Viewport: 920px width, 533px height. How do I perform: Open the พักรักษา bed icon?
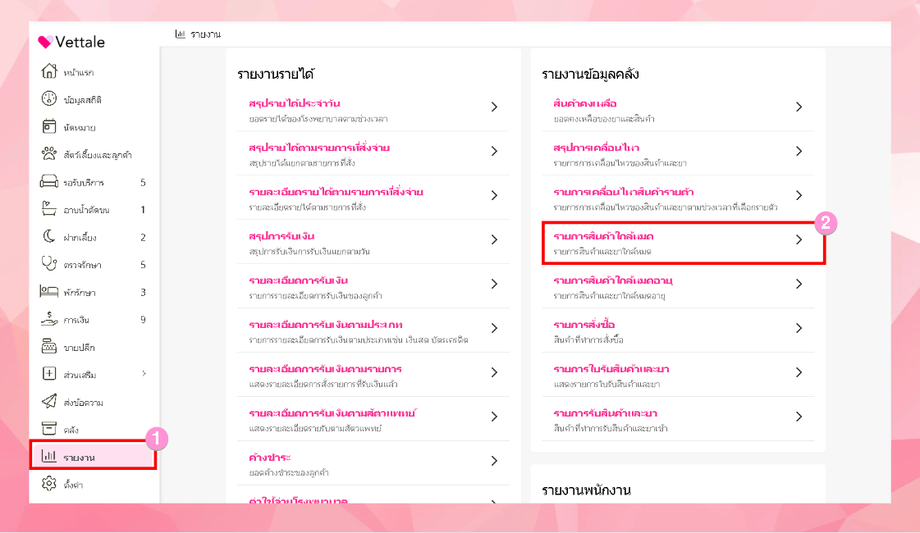pyautogui.click(x=49, y=291)
